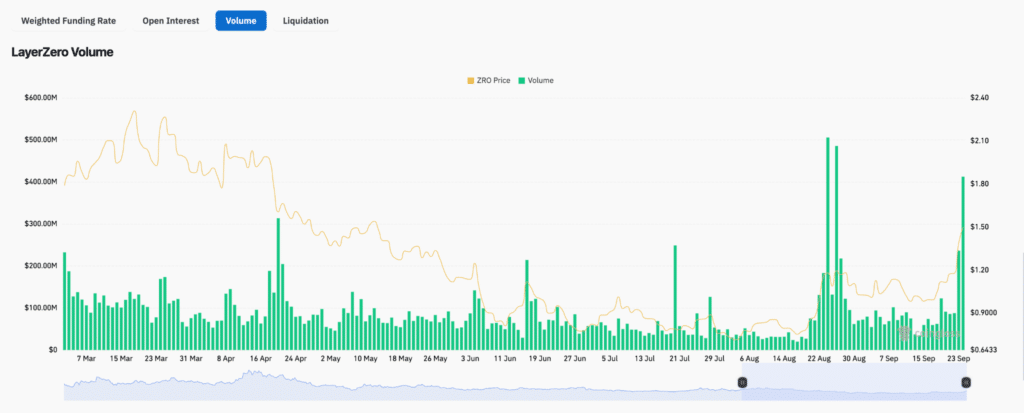
Task: Click the $1.50 price axis label
Action: coord(980,227)
